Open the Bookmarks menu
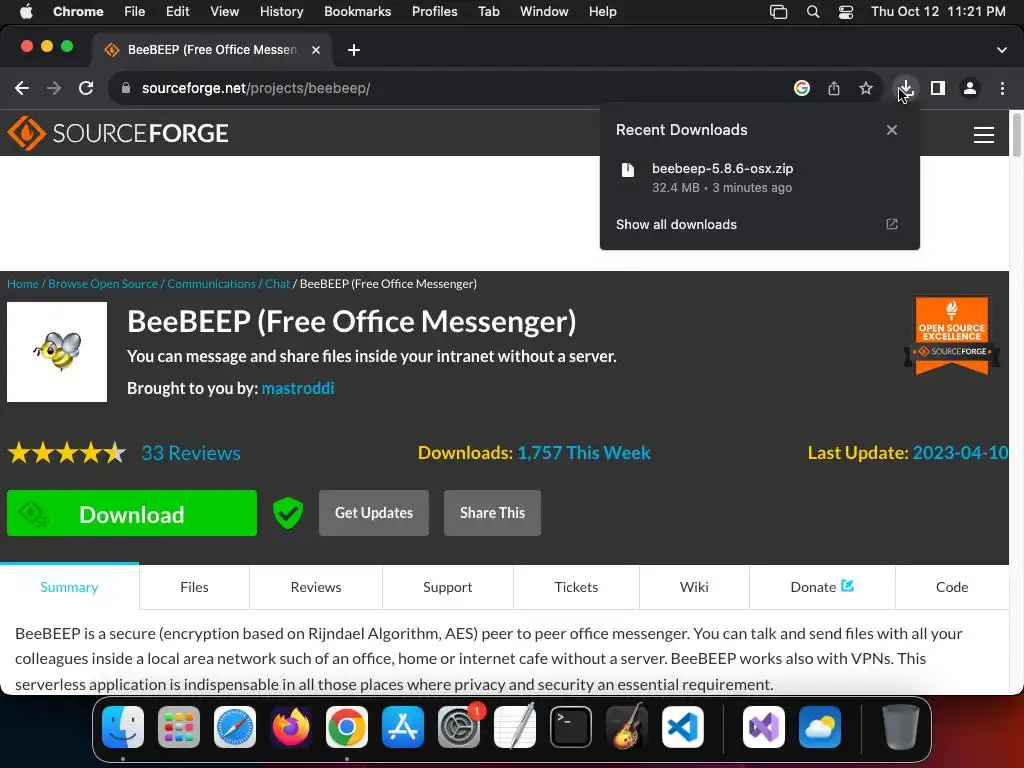 point(357,12)
